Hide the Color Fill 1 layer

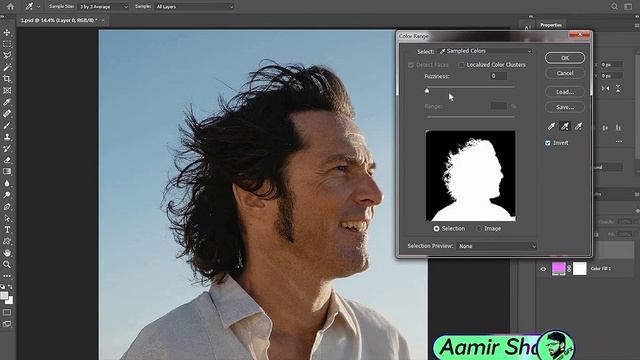(543, 269)
